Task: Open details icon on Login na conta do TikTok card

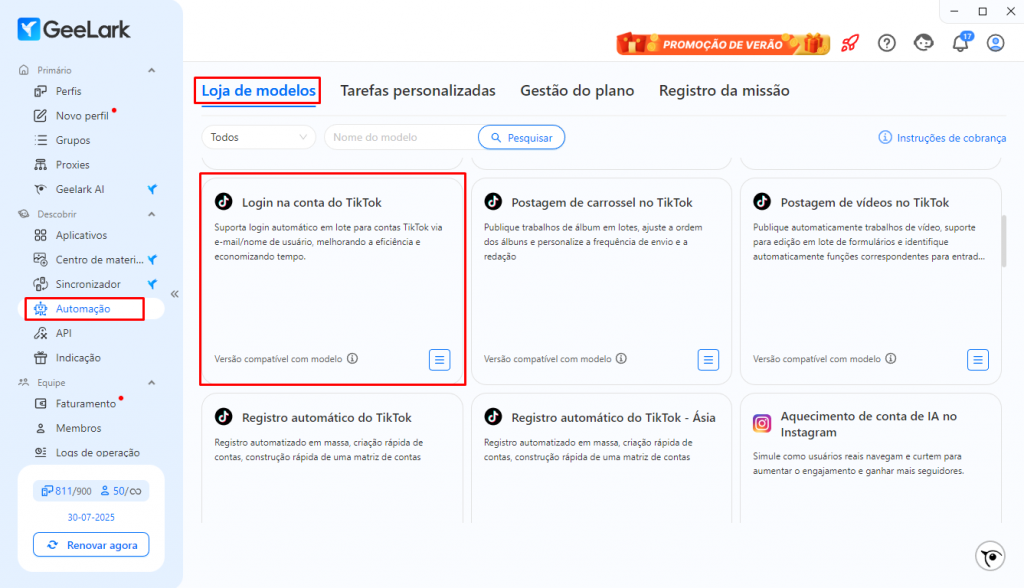Action: (440, 359)
